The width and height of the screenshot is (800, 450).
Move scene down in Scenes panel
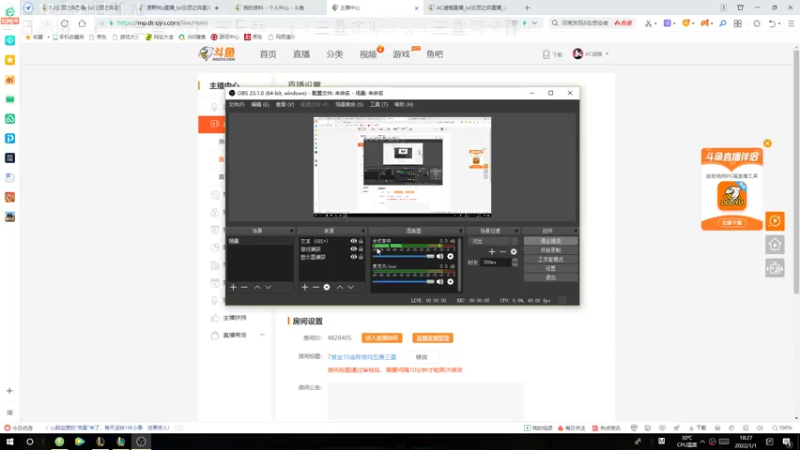pos(268,287)
